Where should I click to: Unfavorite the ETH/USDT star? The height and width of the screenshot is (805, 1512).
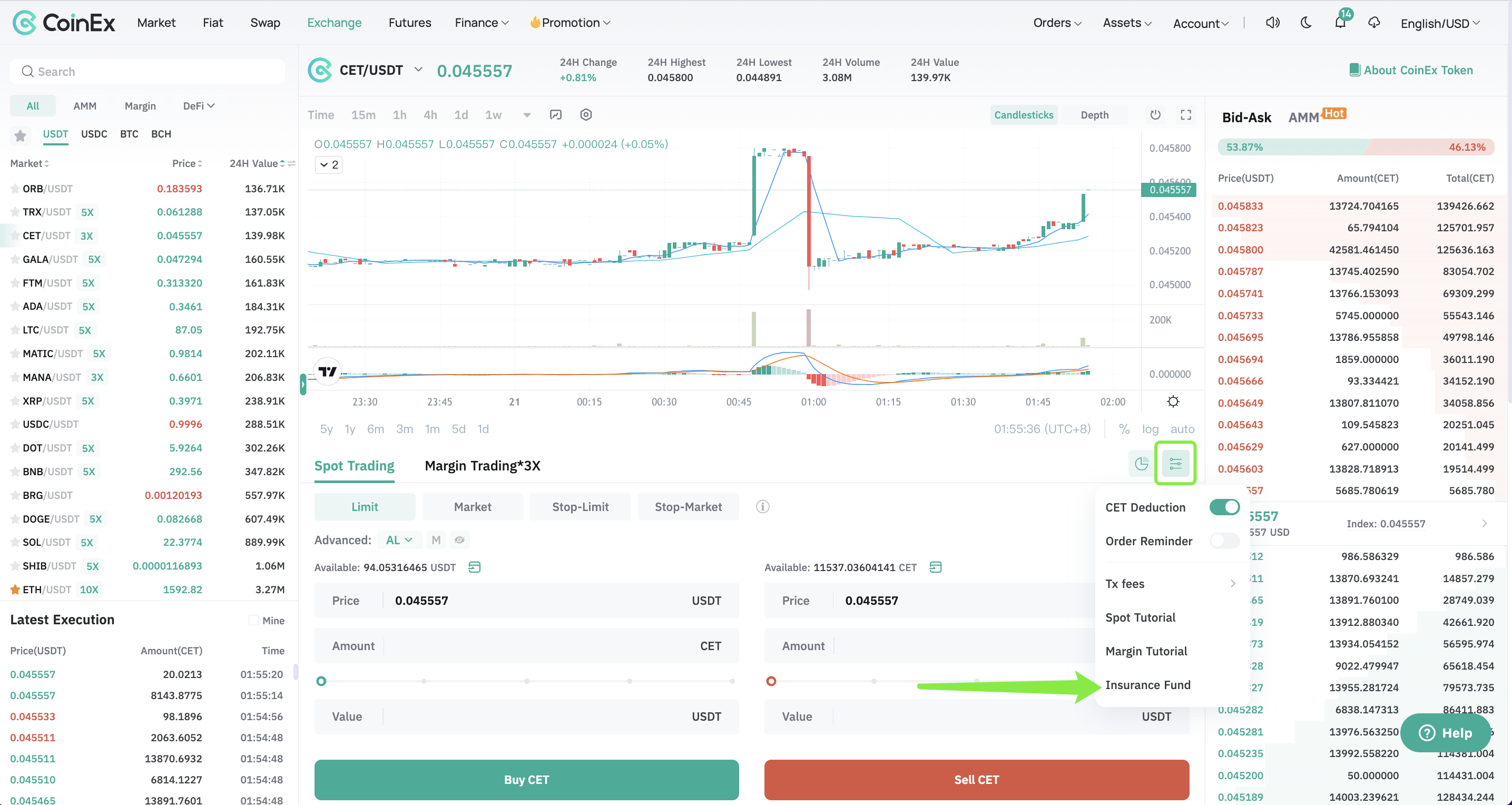[x=15, y=590]
